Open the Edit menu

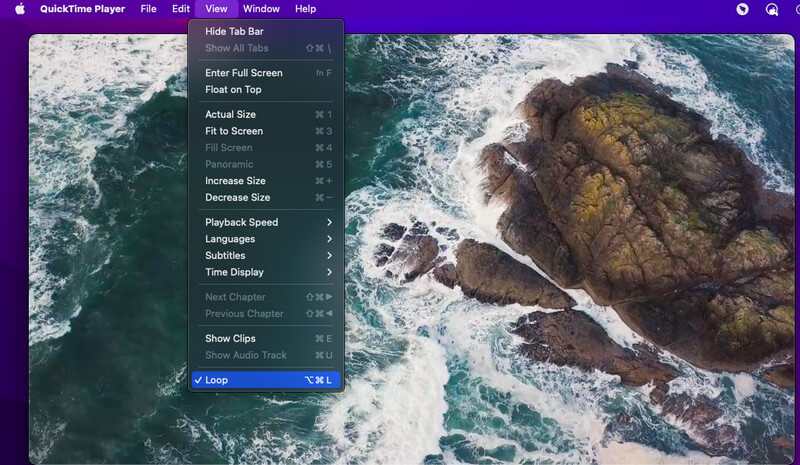pyautogui.click(x=181, y=9)
